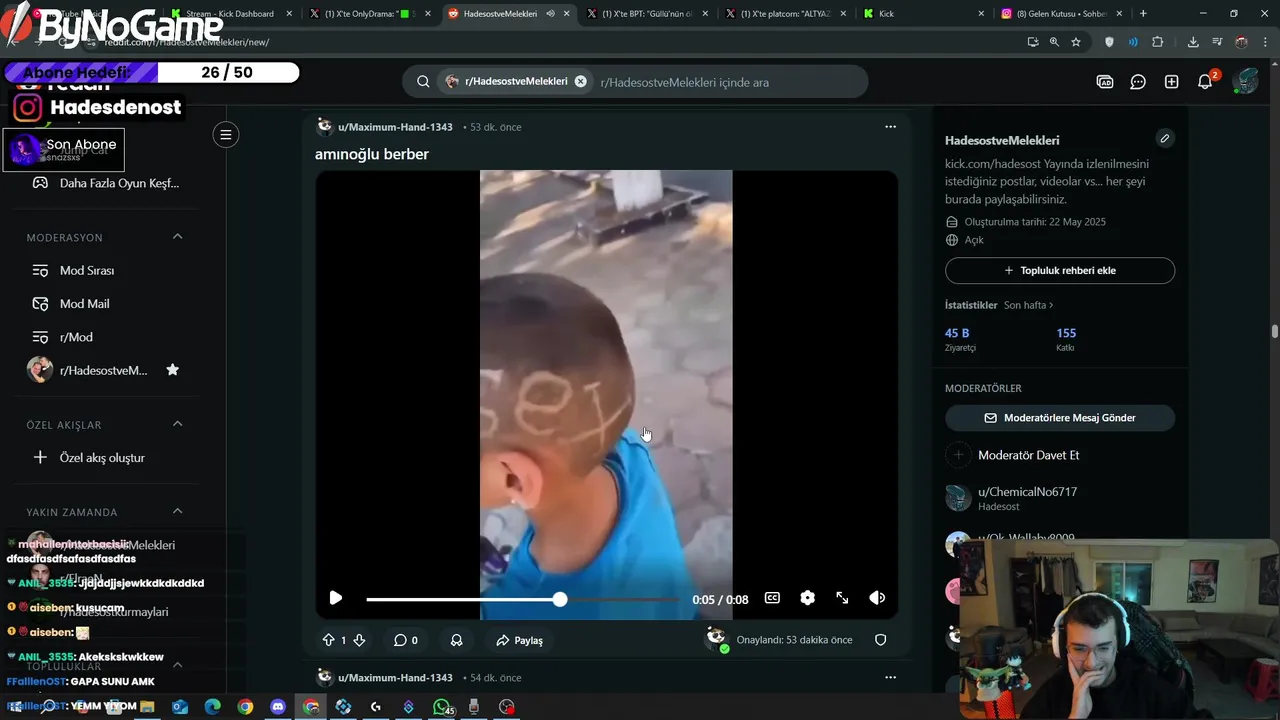Switch to the Kick tab

(x=922, y=14)
